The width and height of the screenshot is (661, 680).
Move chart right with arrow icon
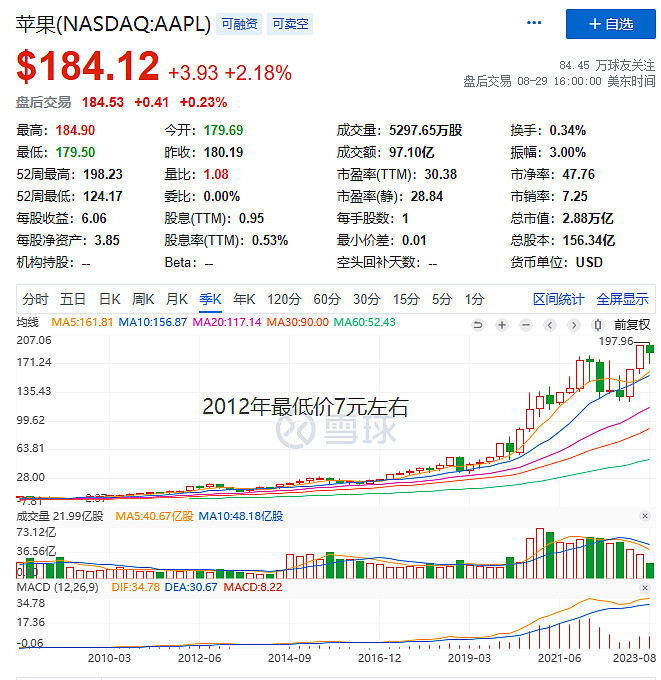(x=574, y=325)
